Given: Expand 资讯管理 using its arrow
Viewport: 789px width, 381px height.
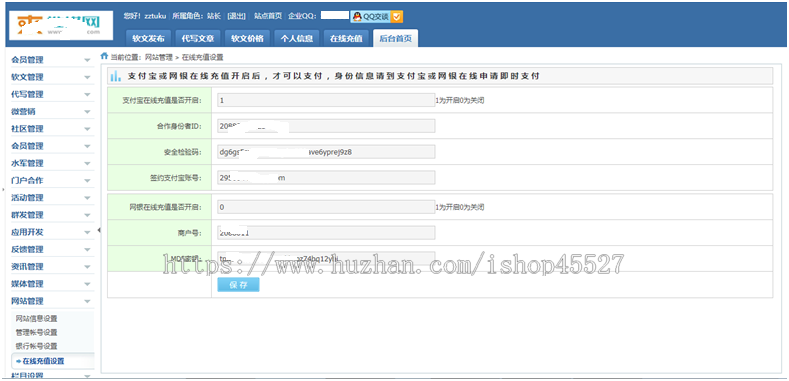Looking at the screenshot, I should (x=87, y=267).
